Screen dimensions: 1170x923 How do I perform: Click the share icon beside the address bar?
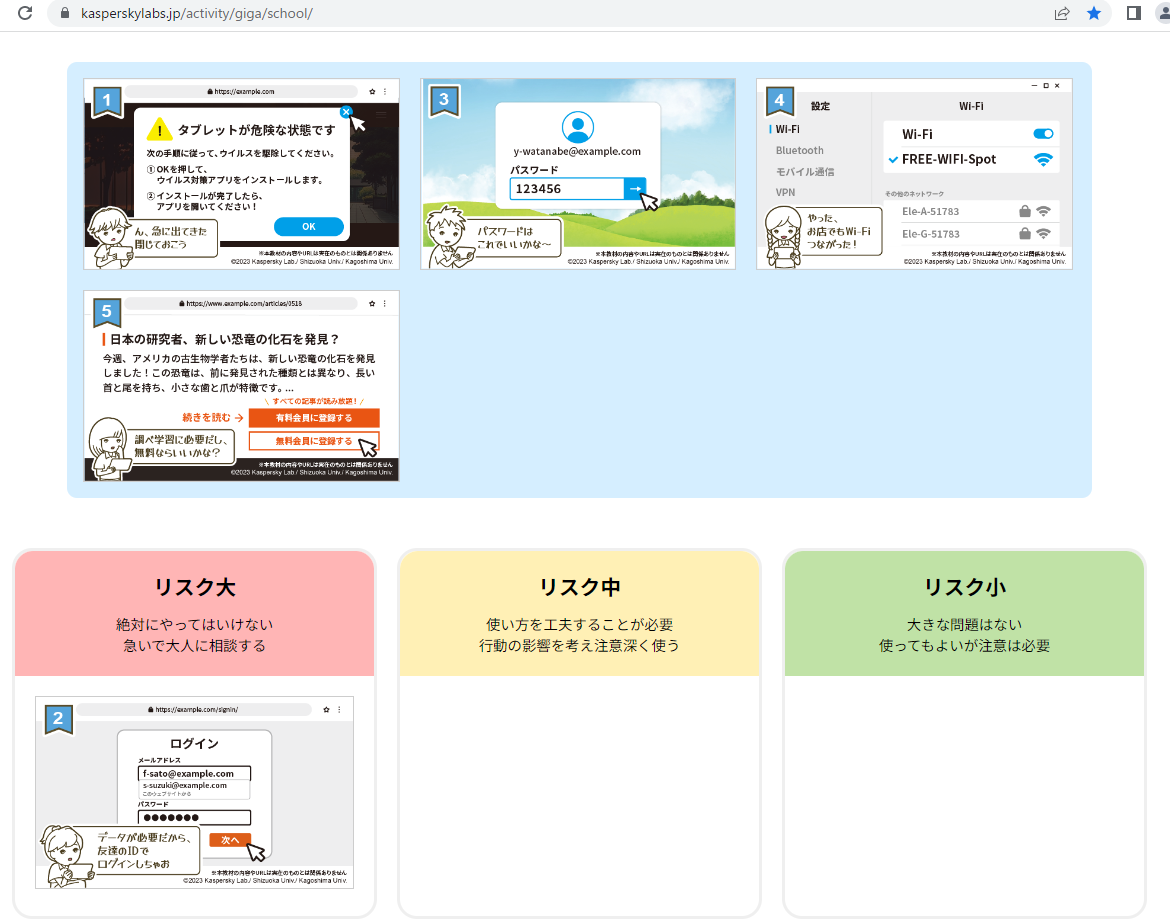[1060, 13]
